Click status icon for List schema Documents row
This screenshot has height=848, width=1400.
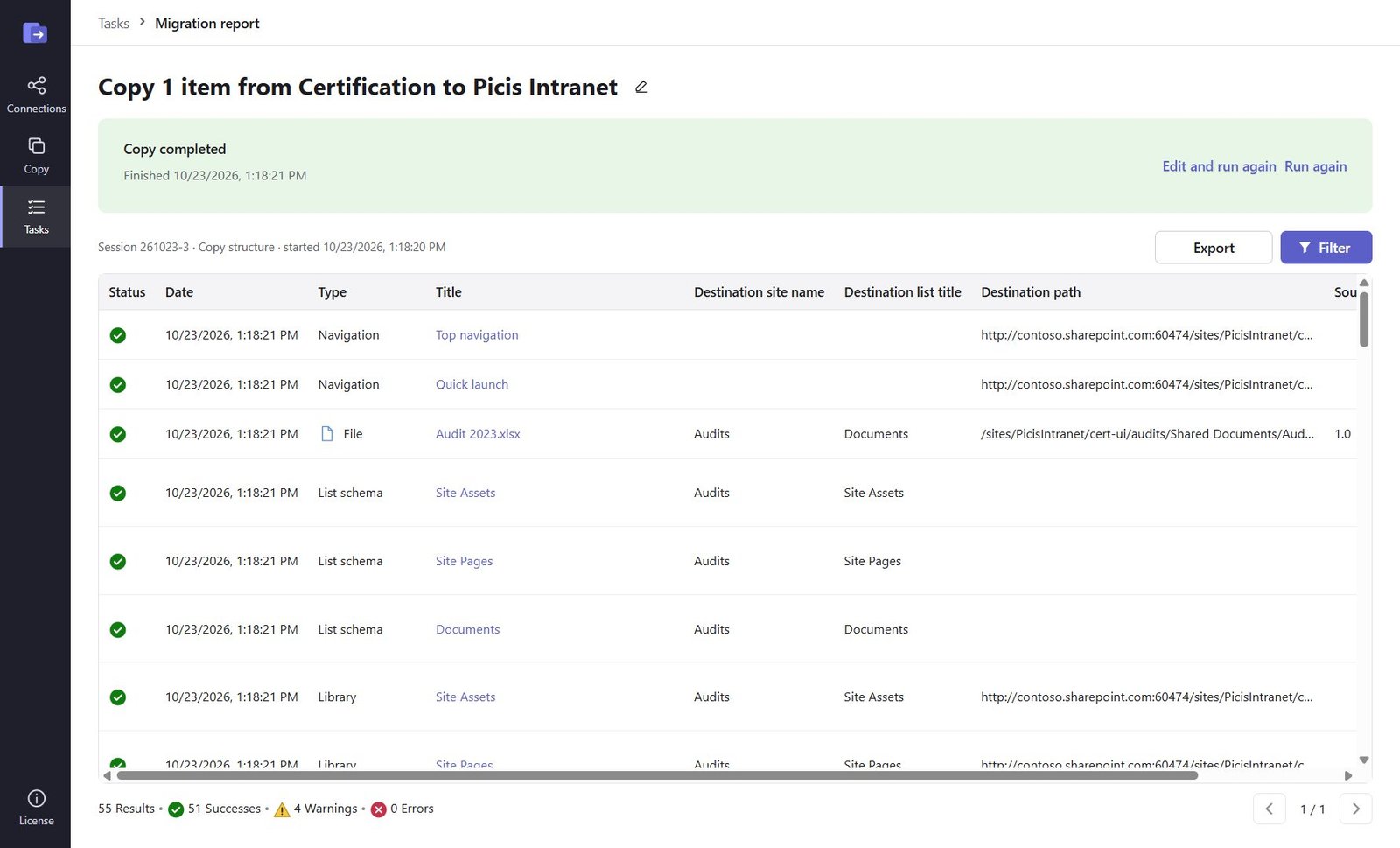point(118,630)
